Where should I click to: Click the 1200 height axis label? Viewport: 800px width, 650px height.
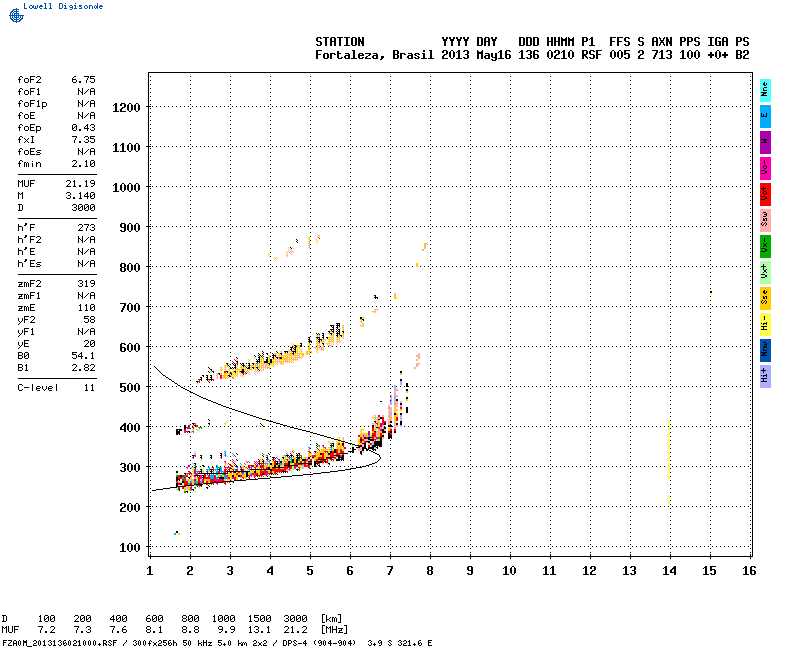click(126, 108)
